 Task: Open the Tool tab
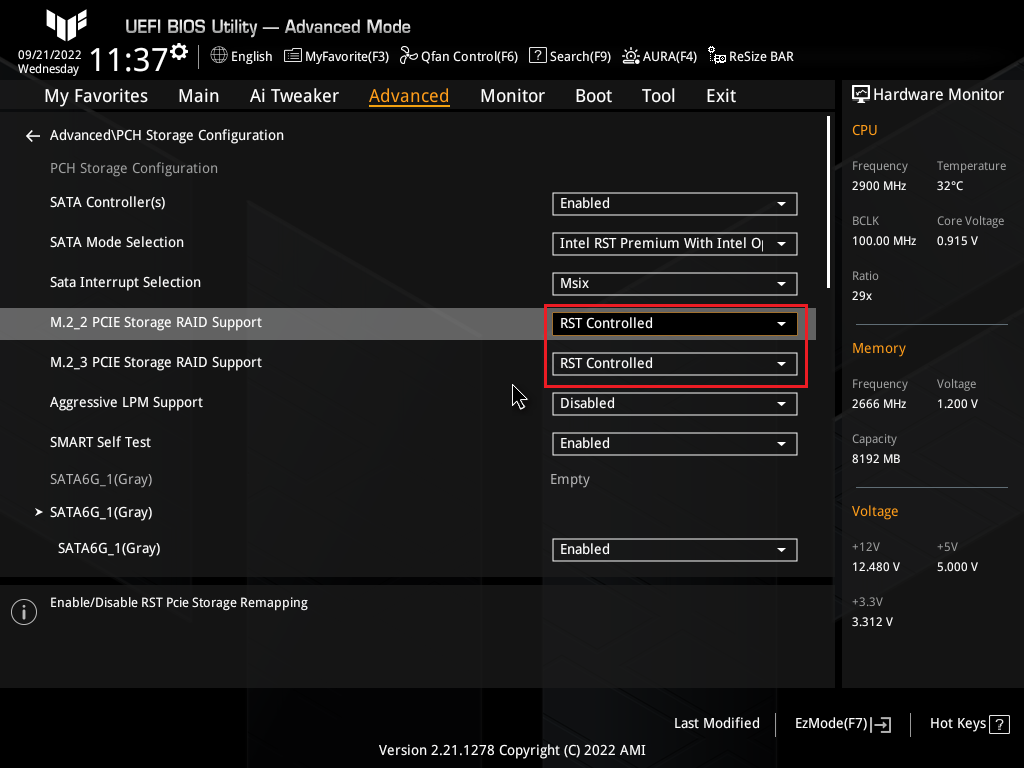(x=658, y=96)
